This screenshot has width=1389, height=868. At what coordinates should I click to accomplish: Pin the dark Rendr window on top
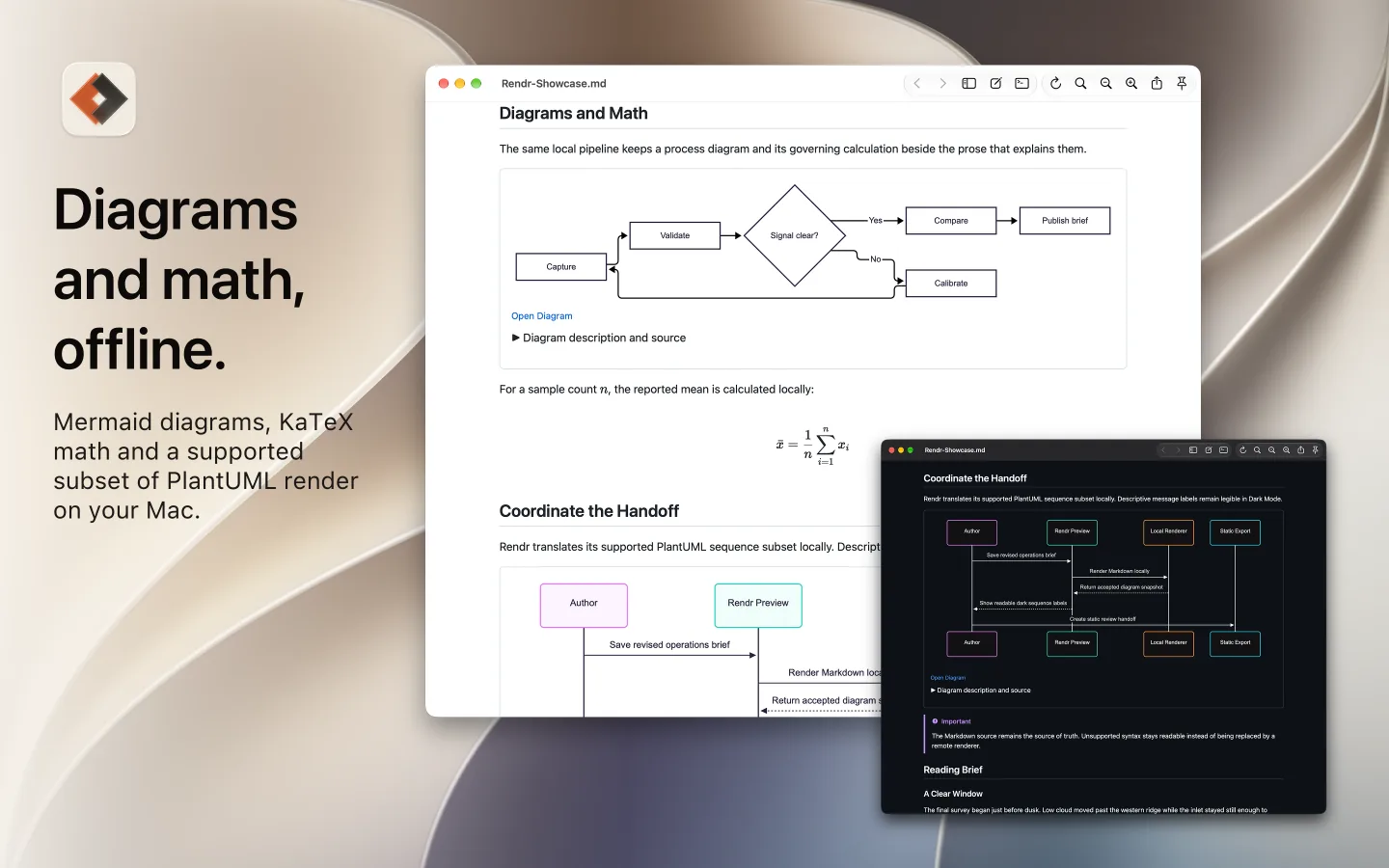(x=1315, y=449)
